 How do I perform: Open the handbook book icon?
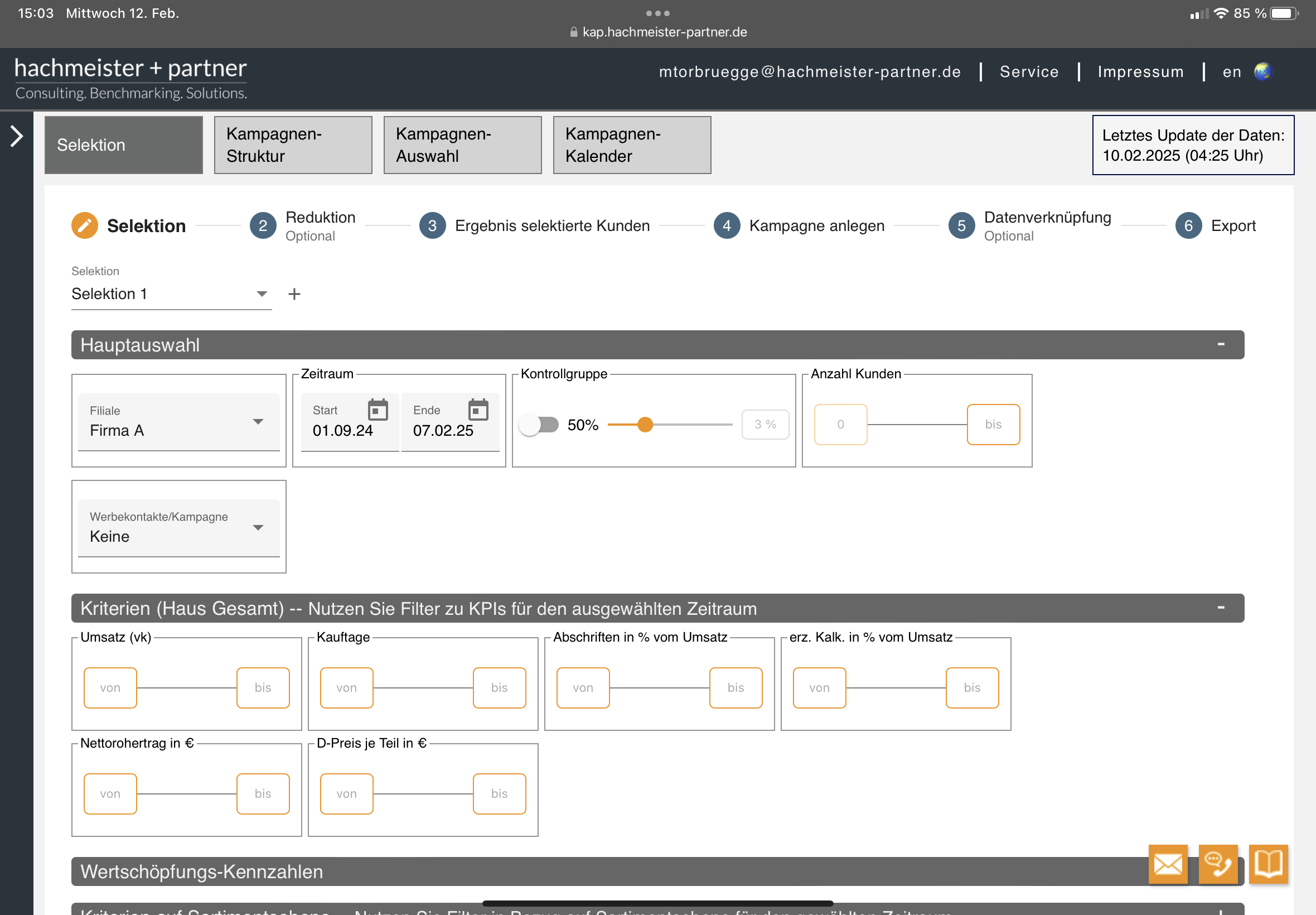[x=1268, y=864]
